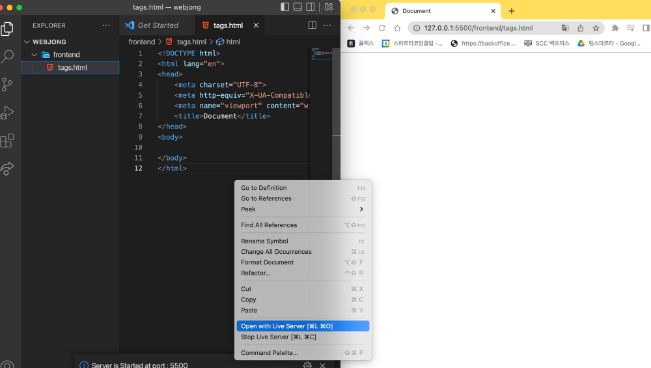Open Live Share icon in activity bar
The width and height of the screenshot is (651, 368).
click(x=7, y=168)
